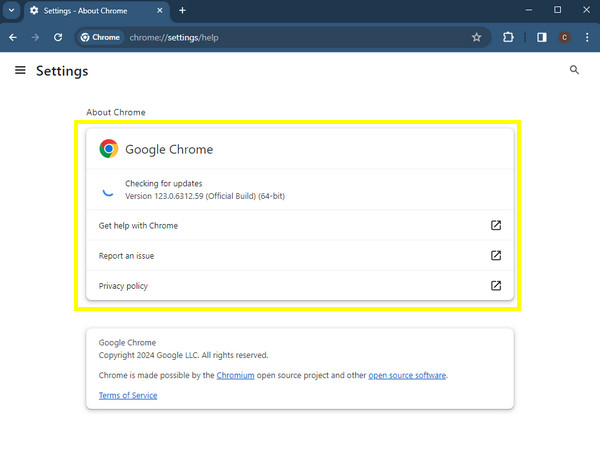Click the search settings magnifier icon
600x455 pixels.
pyautogui.click(x=574, y=70)
